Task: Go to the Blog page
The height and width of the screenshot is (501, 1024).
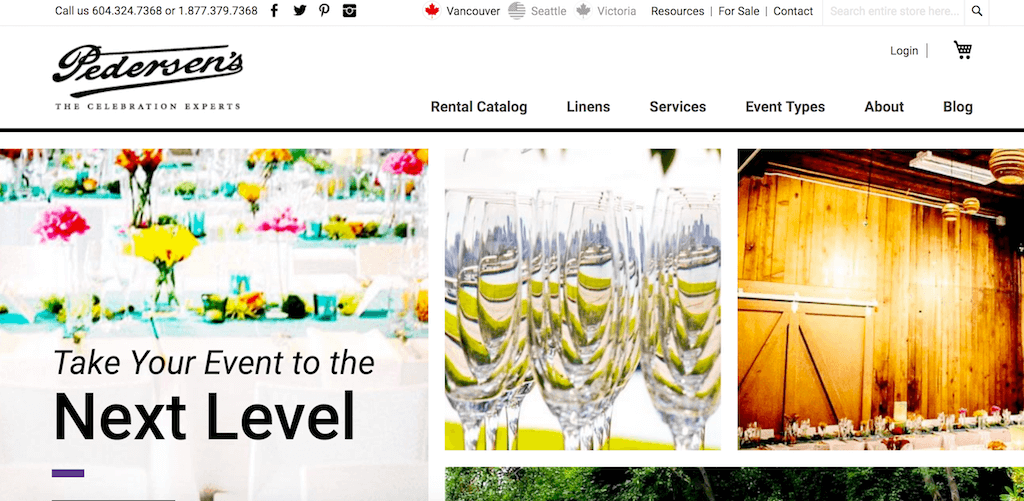Action: [x=957, y=106]
